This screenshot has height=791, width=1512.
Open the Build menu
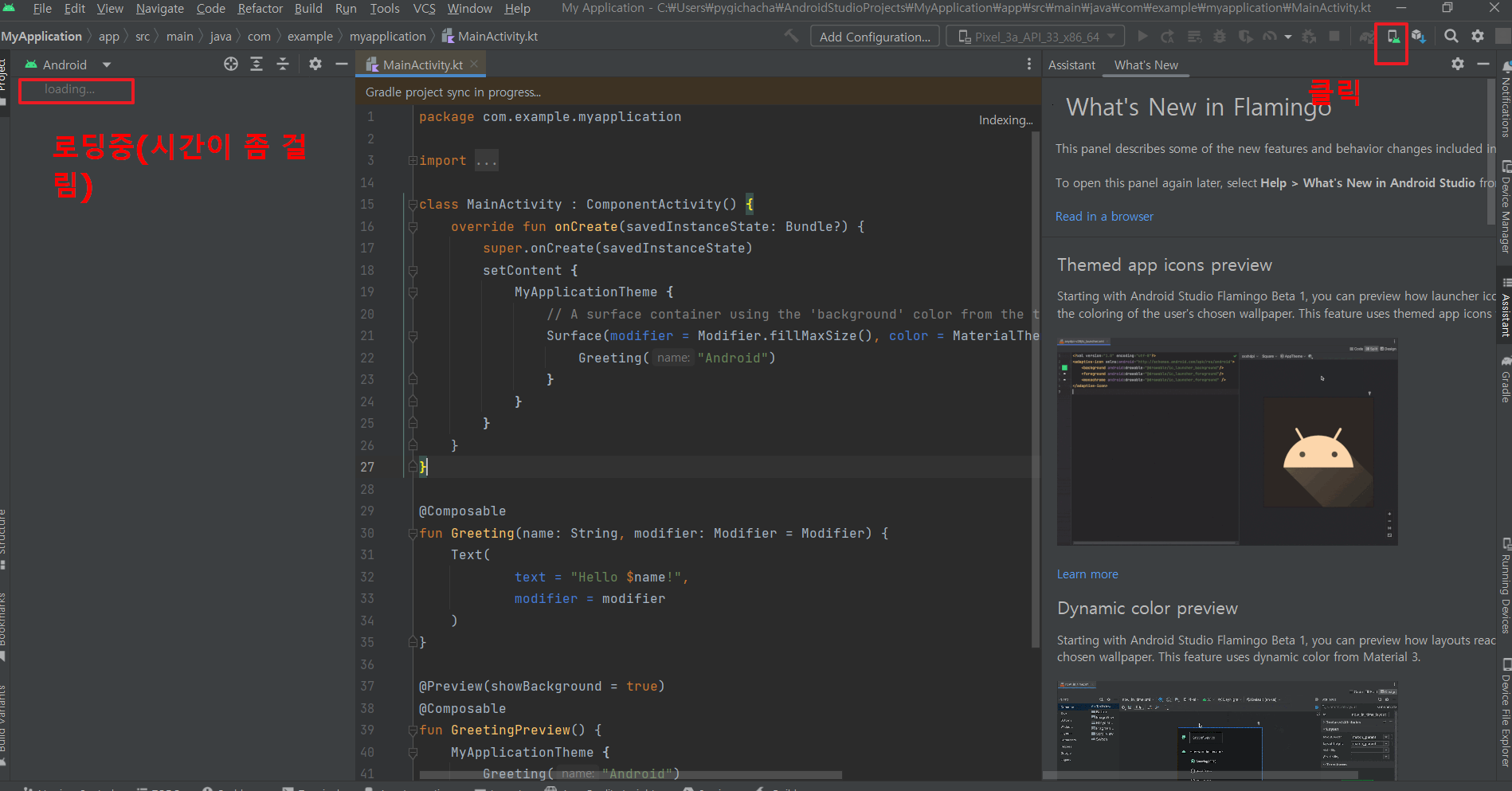[308, 8]
